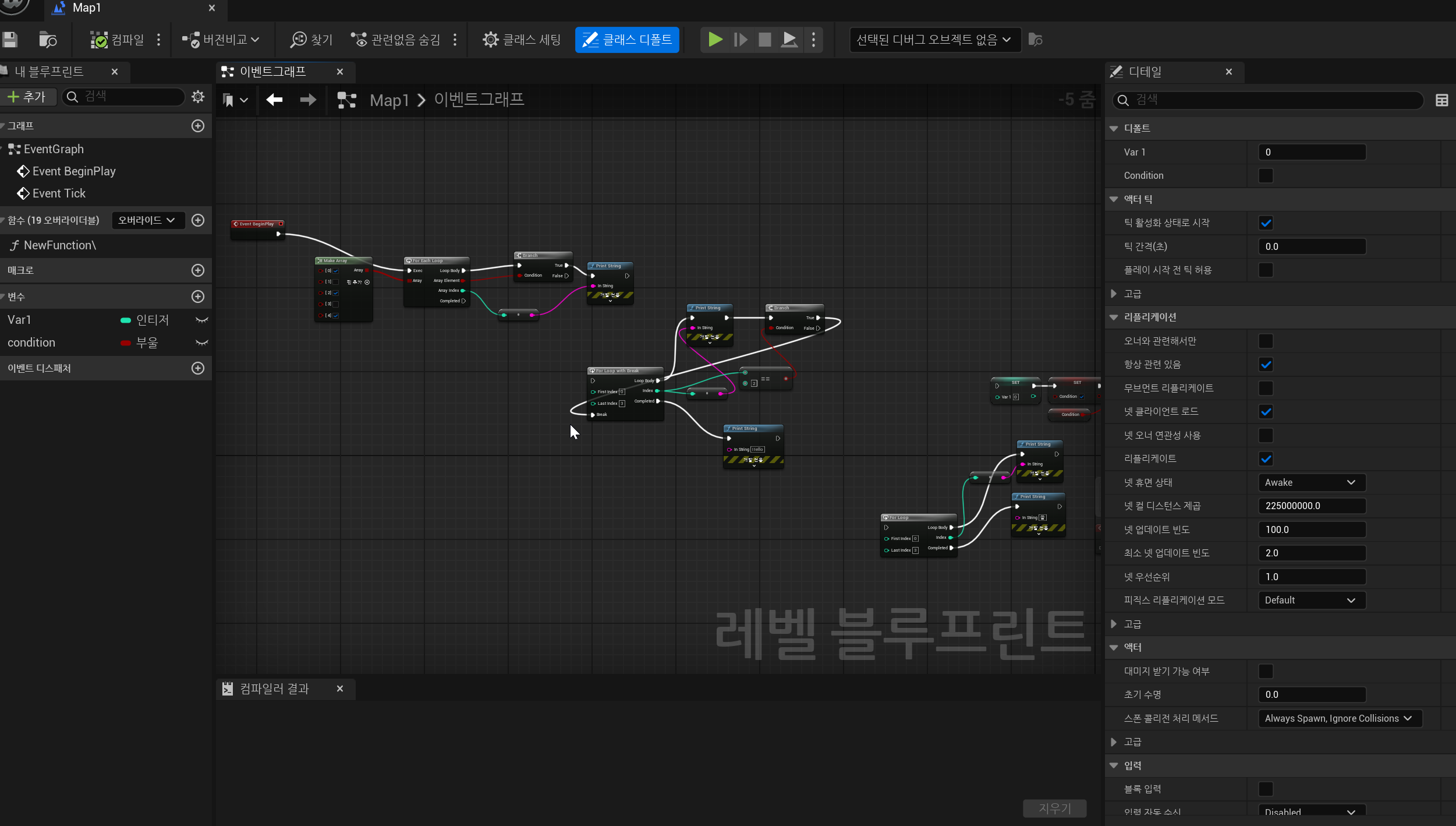Click the Browse asset icon next to Save
Viewport: 1456px width, 826px height.
point(48,40)
